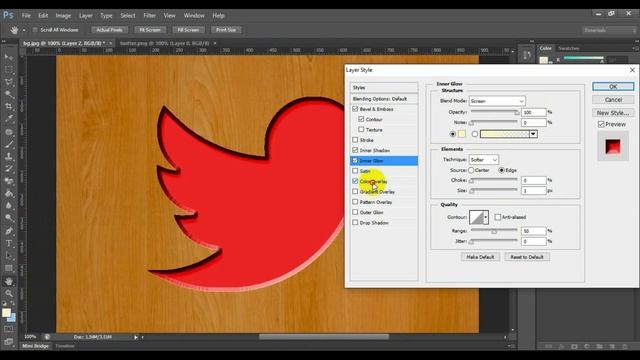
Task: Open the Filter menu
Action: coord(149,16)
